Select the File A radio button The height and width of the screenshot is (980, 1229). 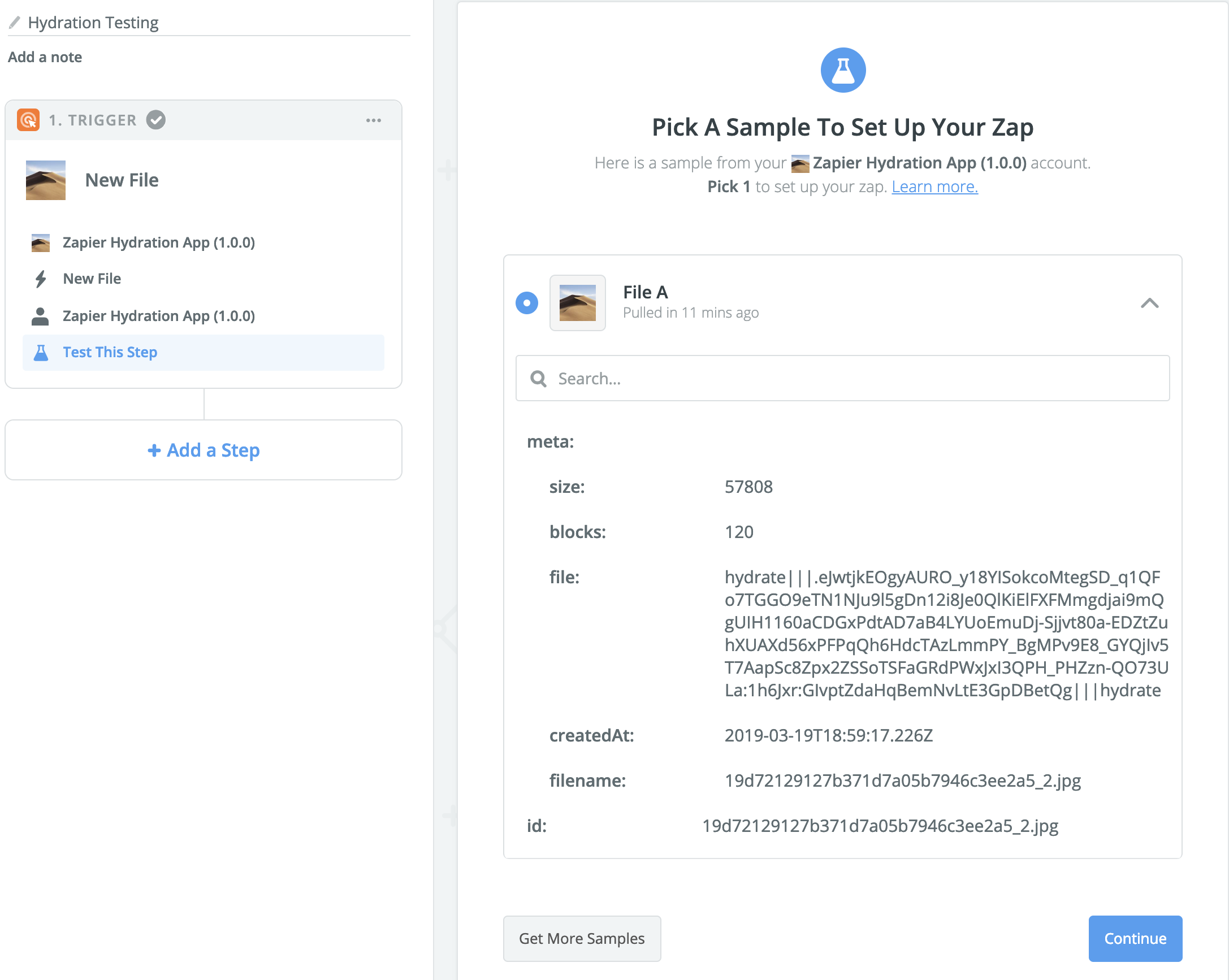tap(527, 303)
